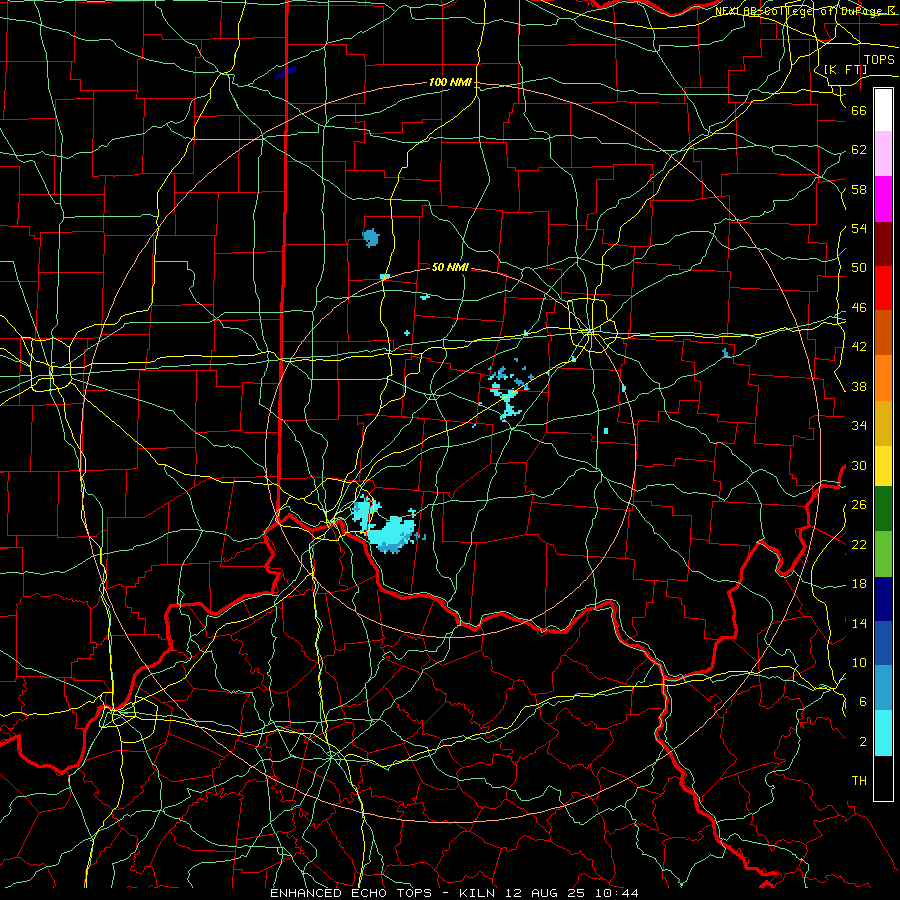Click the 50 NMI range ring label
The width and height of the screenshot is (900, 900).
[450, 267]
